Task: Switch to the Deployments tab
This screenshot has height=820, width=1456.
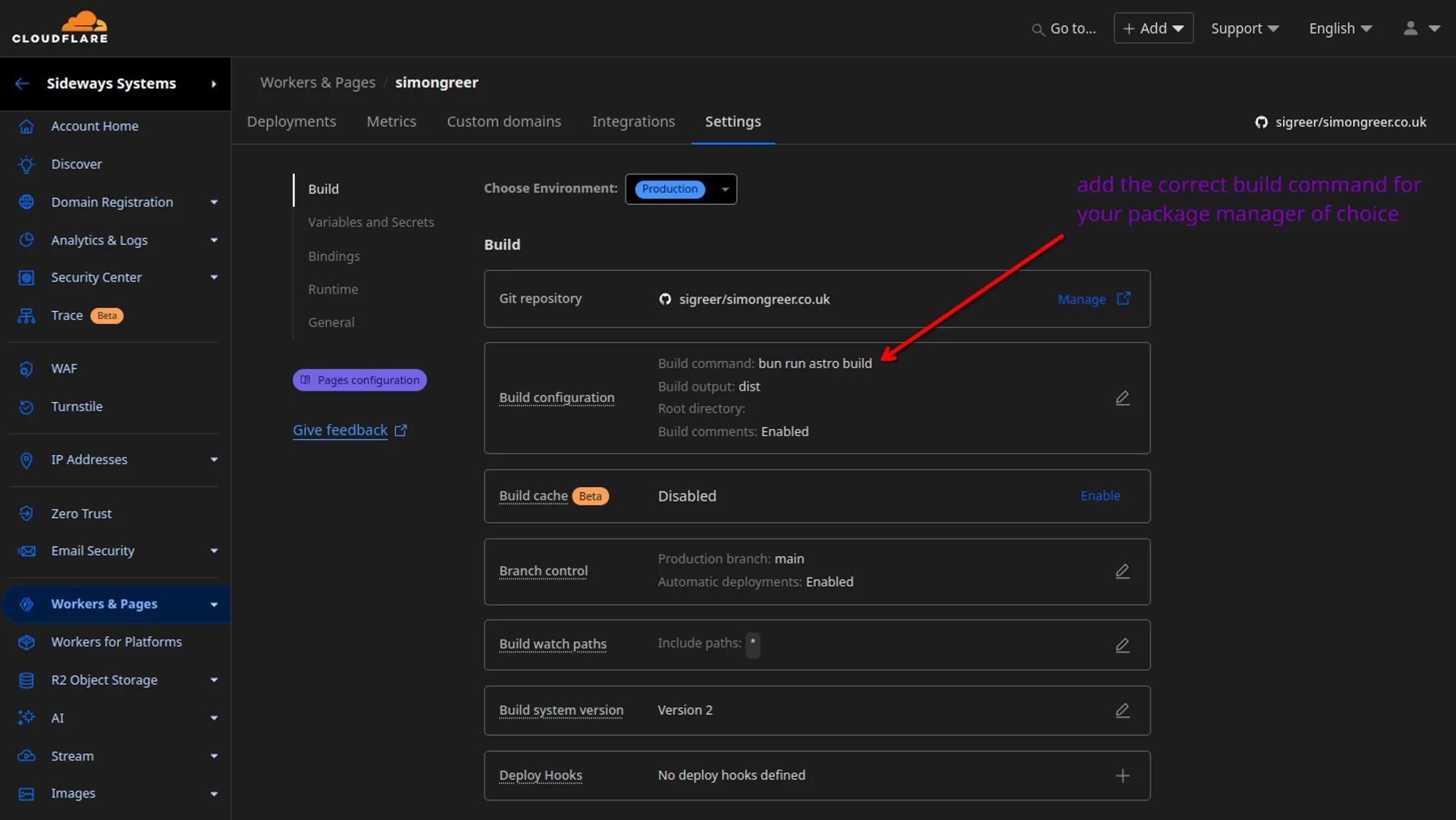Action: 291,121
